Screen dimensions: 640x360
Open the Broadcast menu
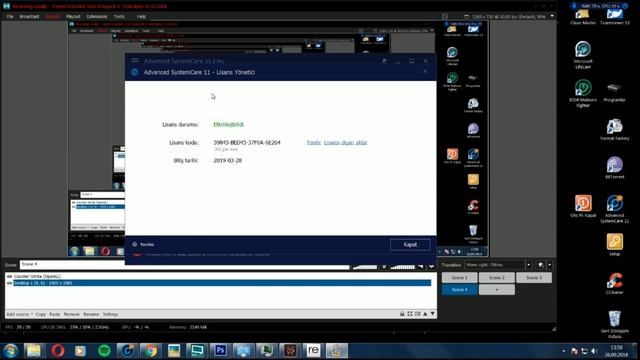point(29,17)
